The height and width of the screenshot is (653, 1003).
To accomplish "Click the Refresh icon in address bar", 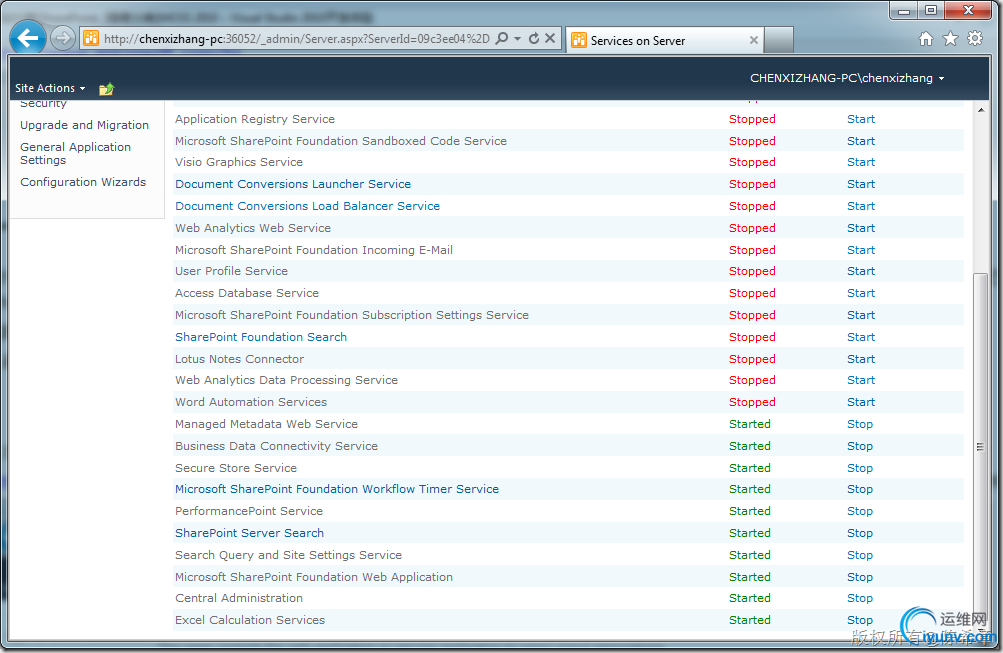I will tap(533, 38).
